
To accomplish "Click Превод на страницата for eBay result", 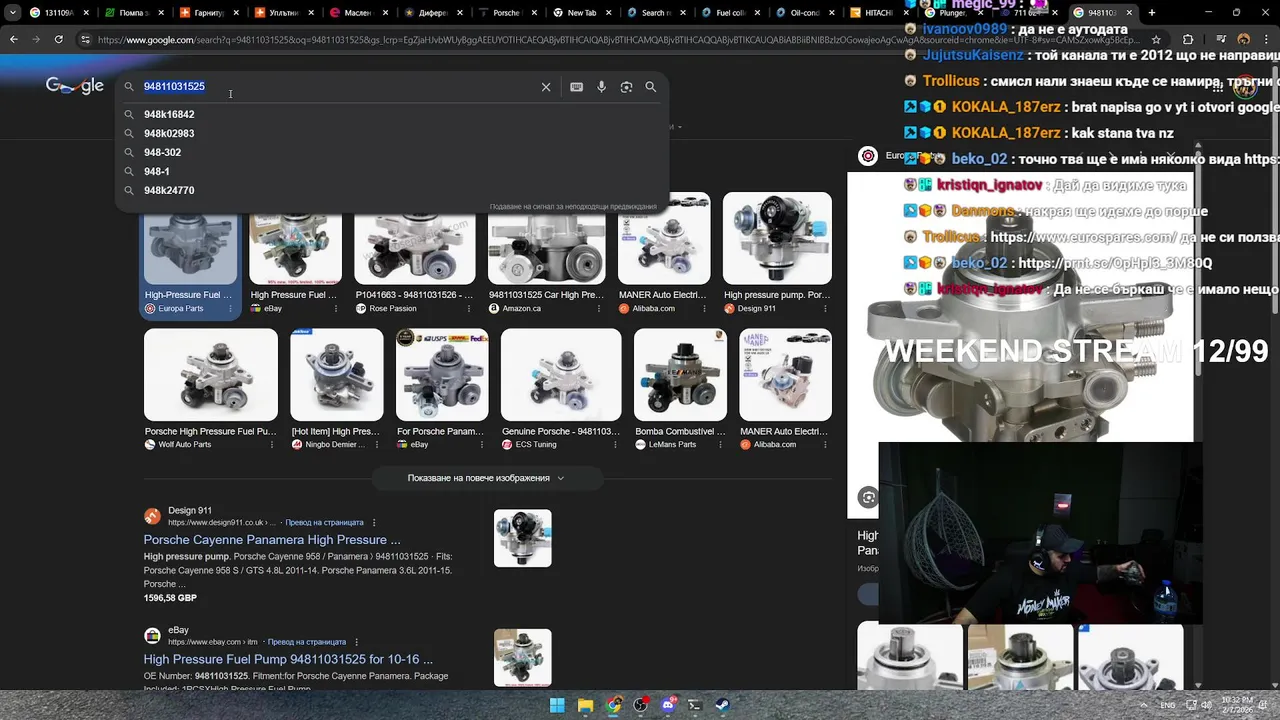I will point(306,642).
